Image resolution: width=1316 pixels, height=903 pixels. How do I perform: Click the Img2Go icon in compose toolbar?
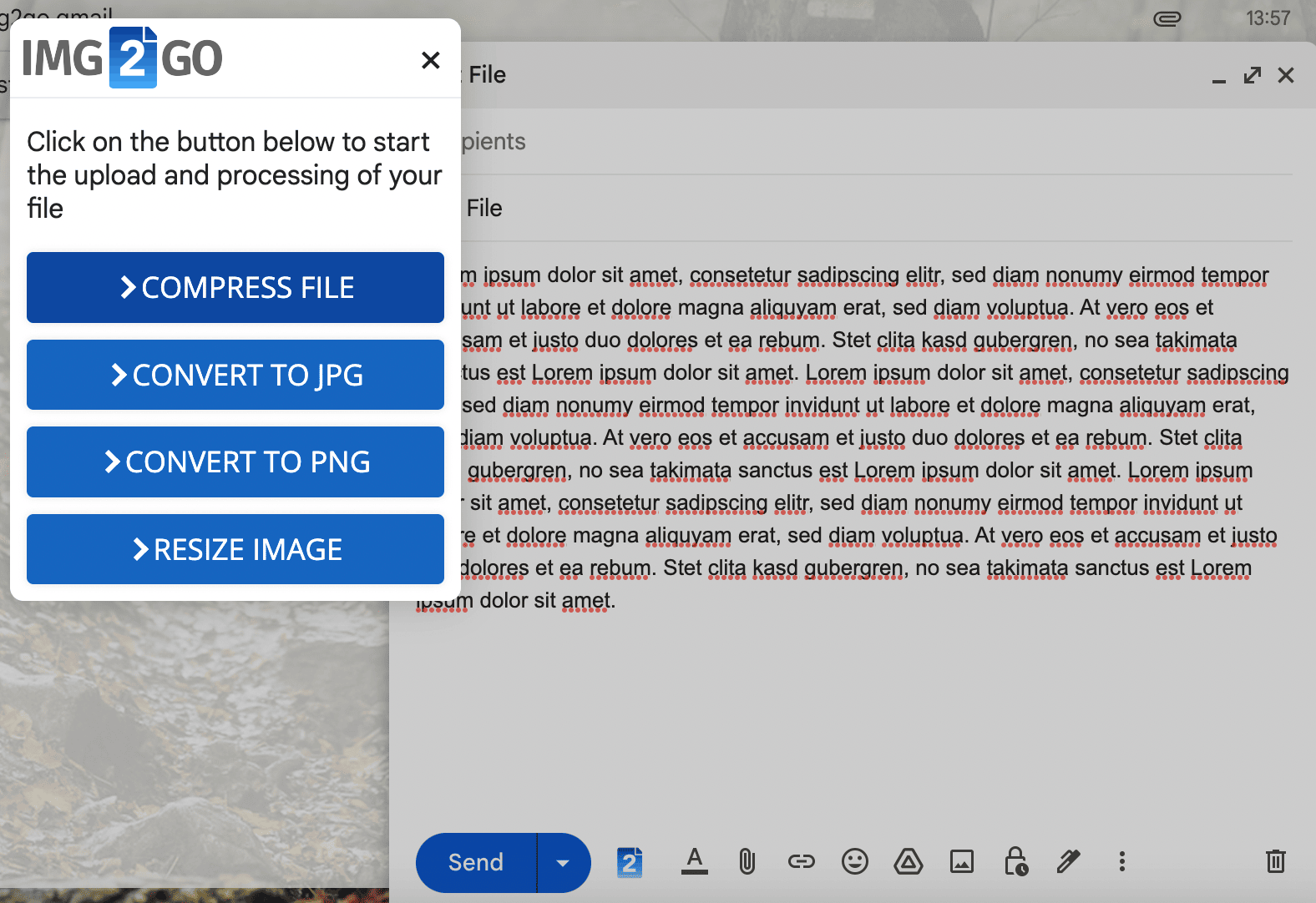630,862
